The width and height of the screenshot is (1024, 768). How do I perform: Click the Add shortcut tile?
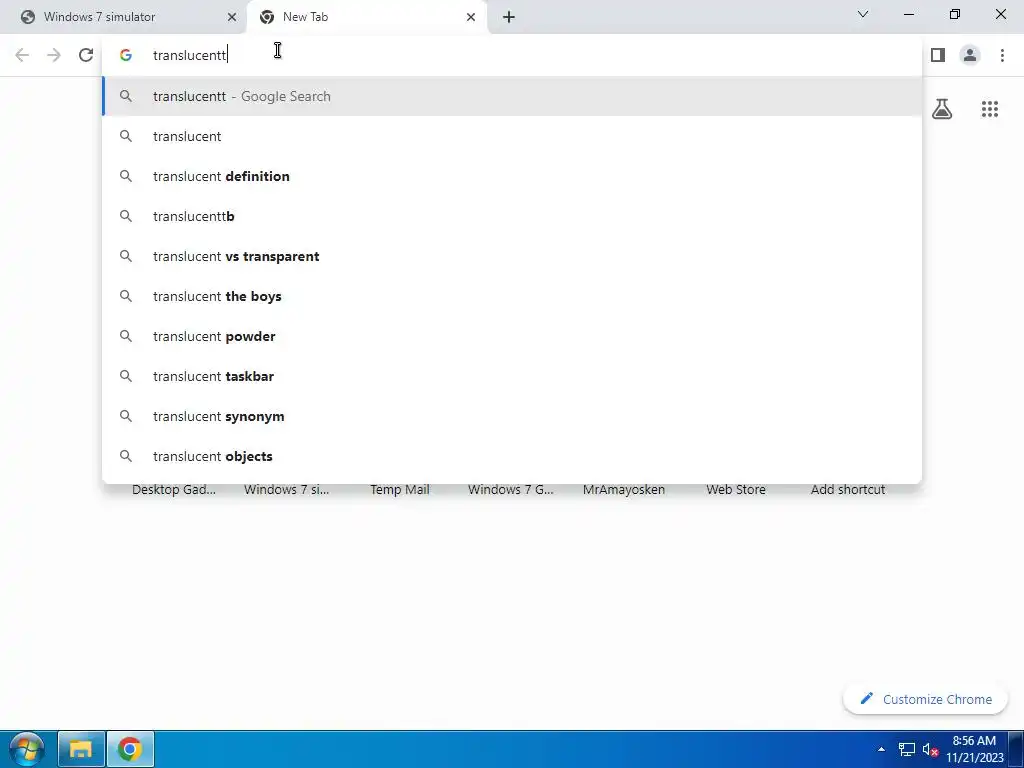848,490
